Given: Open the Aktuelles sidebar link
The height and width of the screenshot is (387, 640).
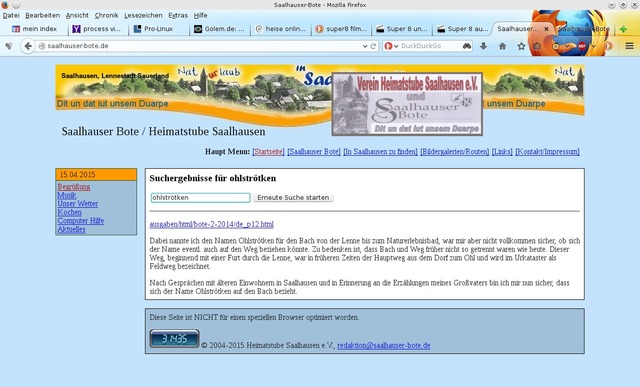Looking at the screenshot, I should pos(71,229).
